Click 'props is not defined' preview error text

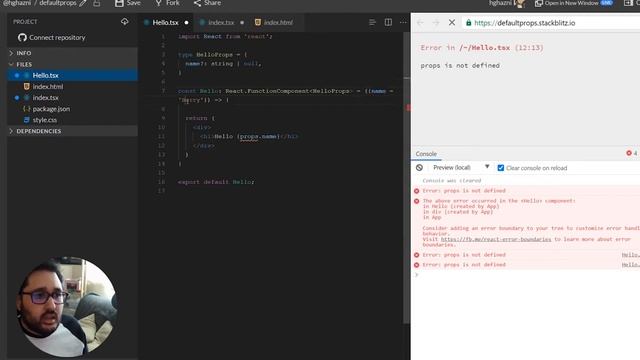pos(460,65)
